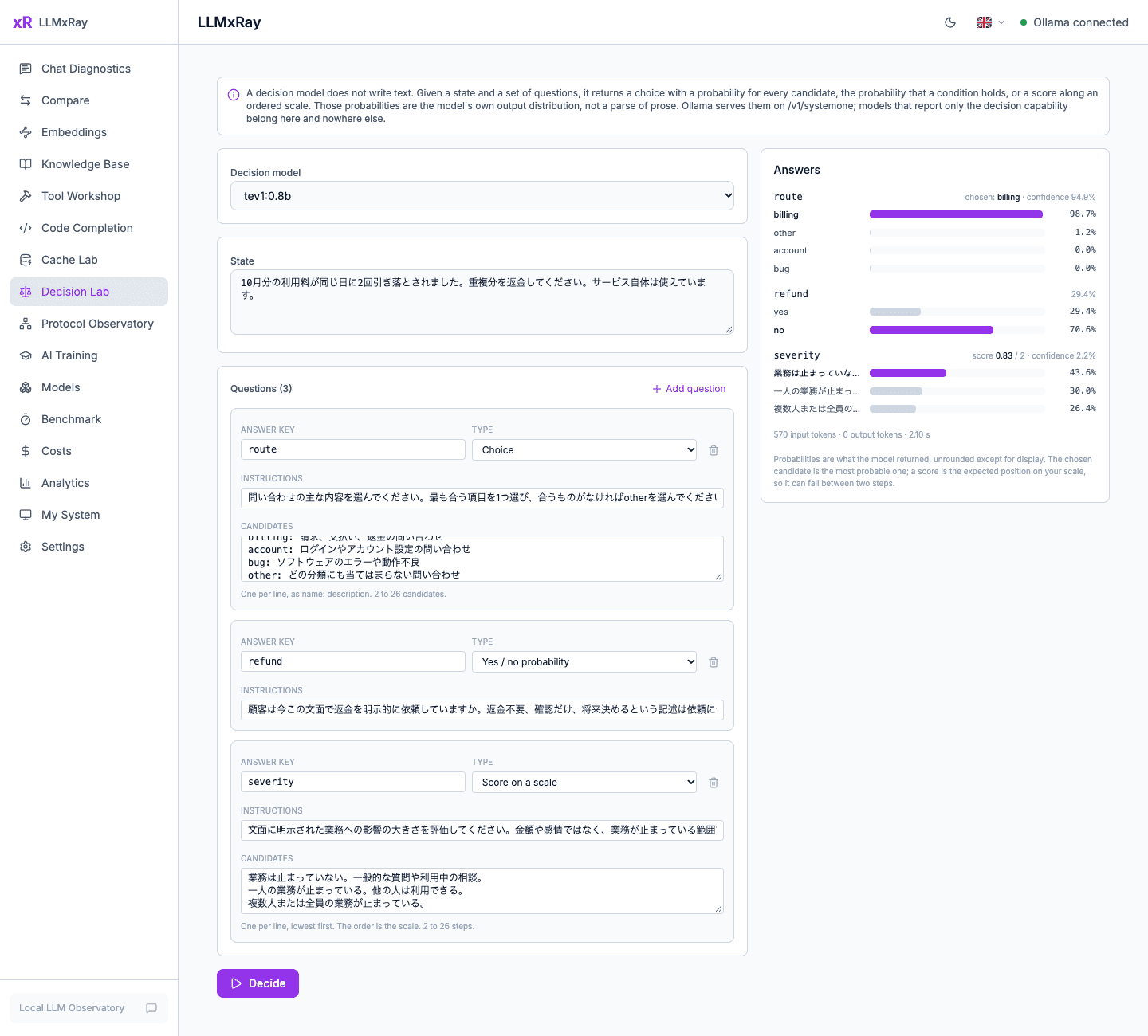This screenshot has width=1148, height=1036.
Task: Click the feedback chat icon beside Local LLM Observatory
Action: [x=151, y=1008]
